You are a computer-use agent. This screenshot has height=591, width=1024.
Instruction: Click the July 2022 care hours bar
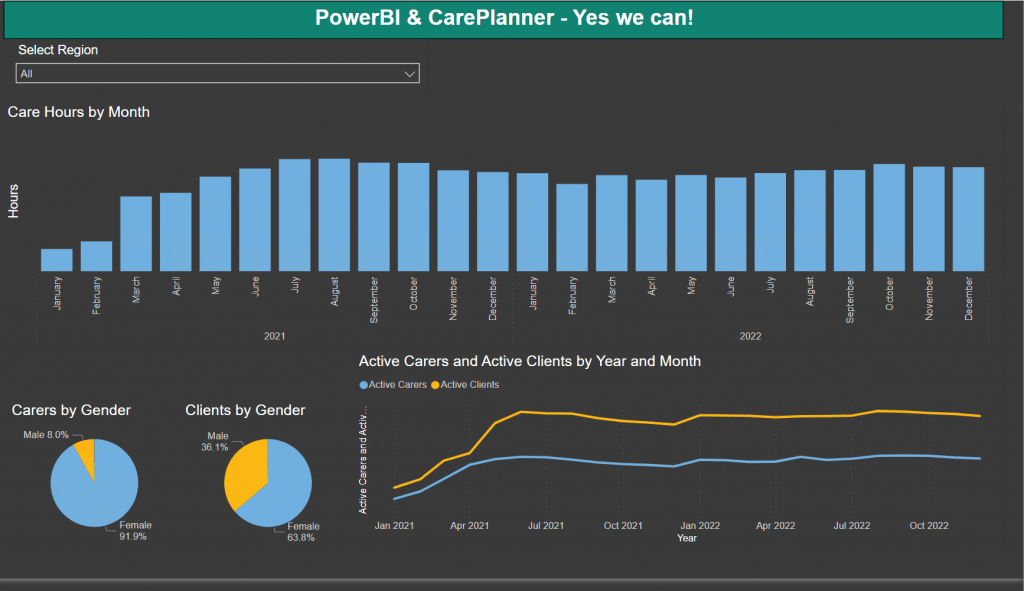point(770,222)
